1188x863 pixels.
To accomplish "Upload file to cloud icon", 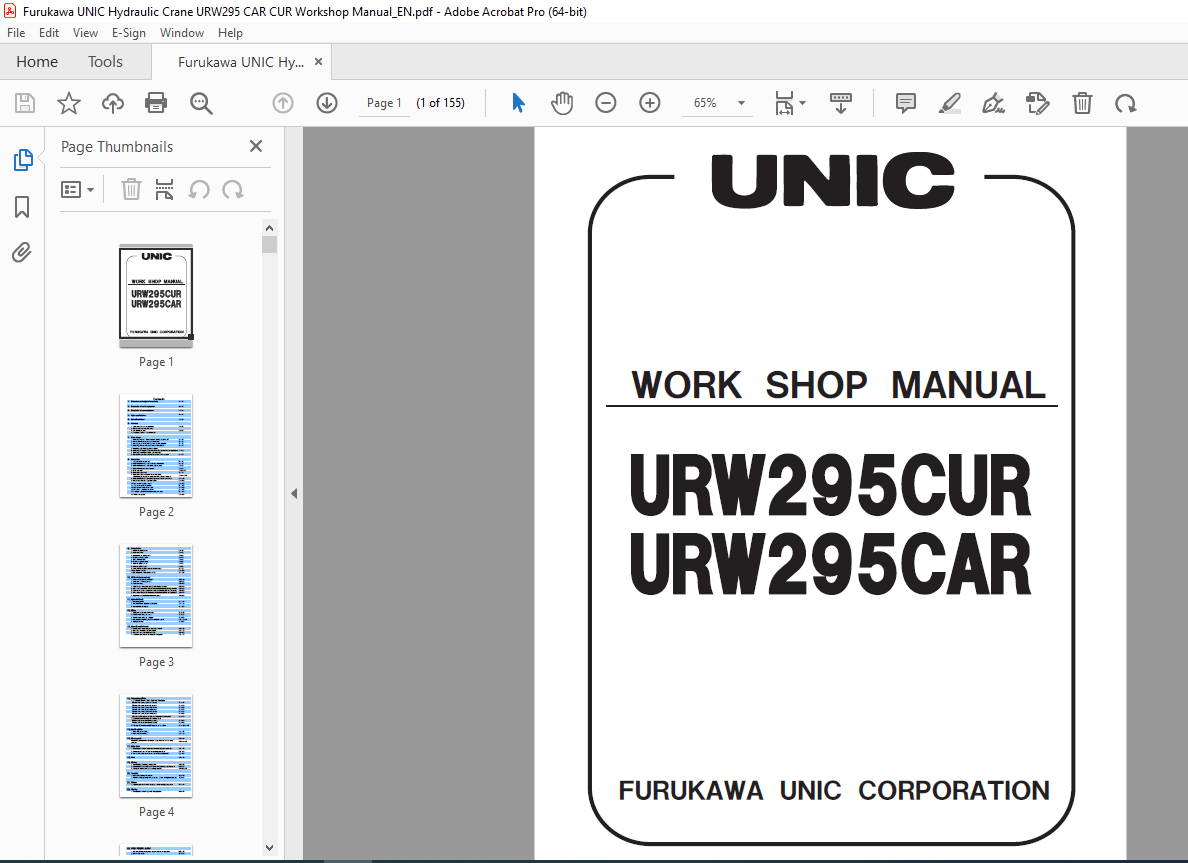I will coord(113,103).
